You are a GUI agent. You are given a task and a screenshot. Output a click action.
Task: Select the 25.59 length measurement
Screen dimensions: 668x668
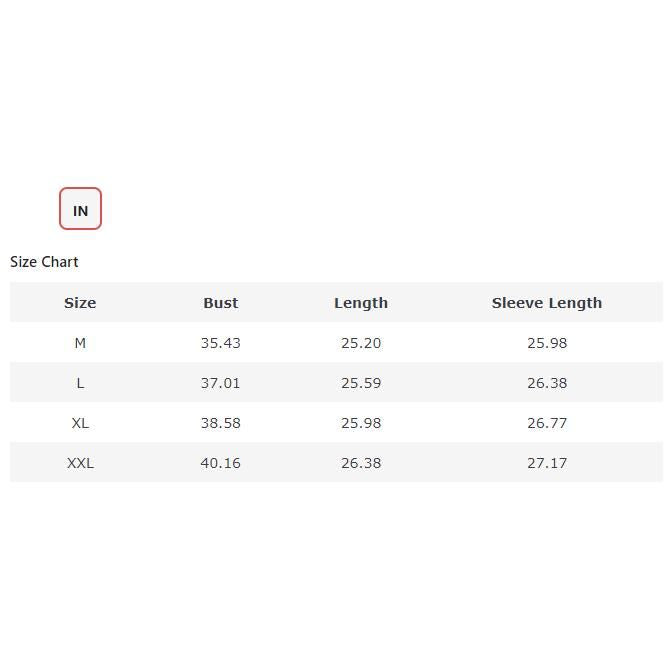click(360, 383)
